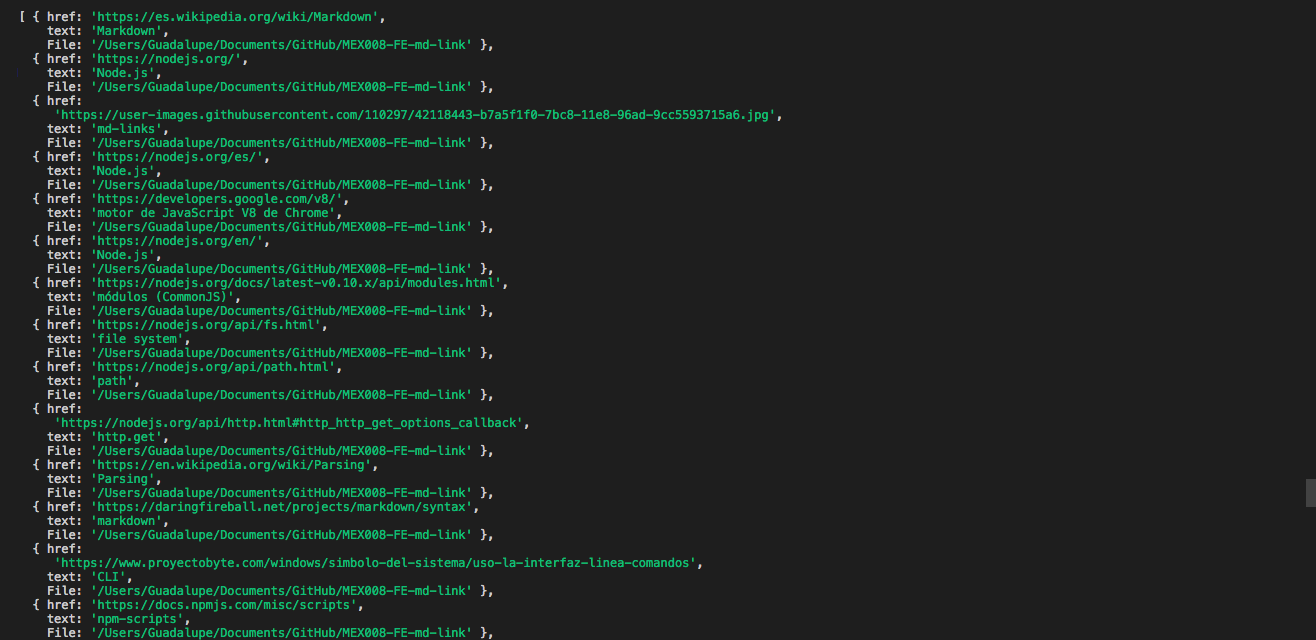Select the http_http_get_options_callback URL

[x=288, y=423]
